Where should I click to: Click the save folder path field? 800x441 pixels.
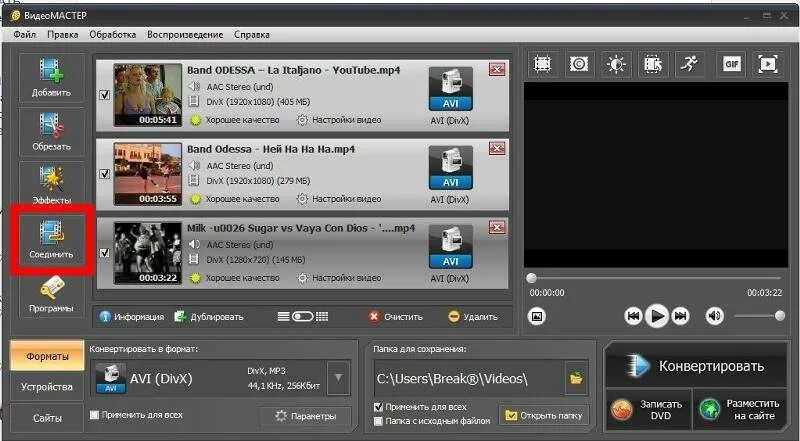(x=469, y=378)
